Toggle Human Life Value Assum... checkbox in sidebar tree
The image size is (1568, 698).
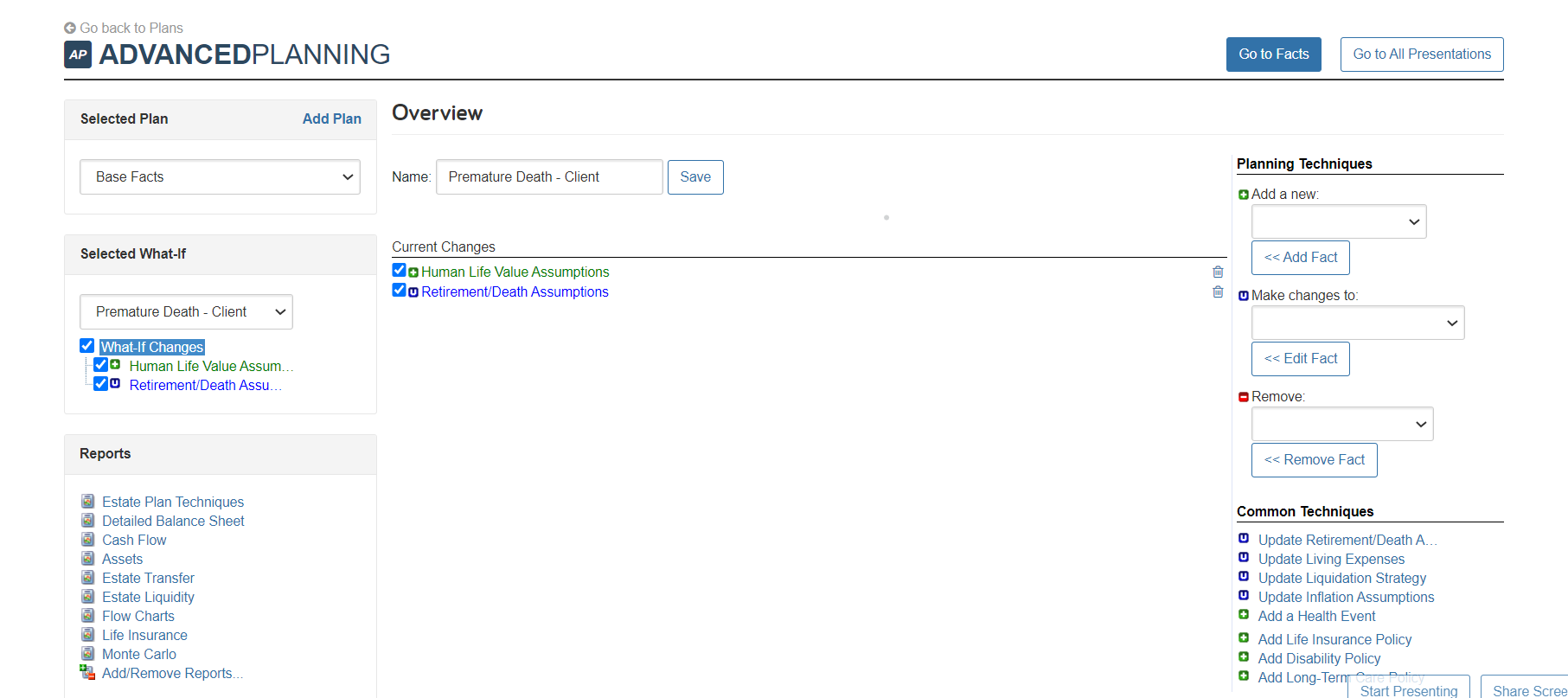(x=101, y=365)
